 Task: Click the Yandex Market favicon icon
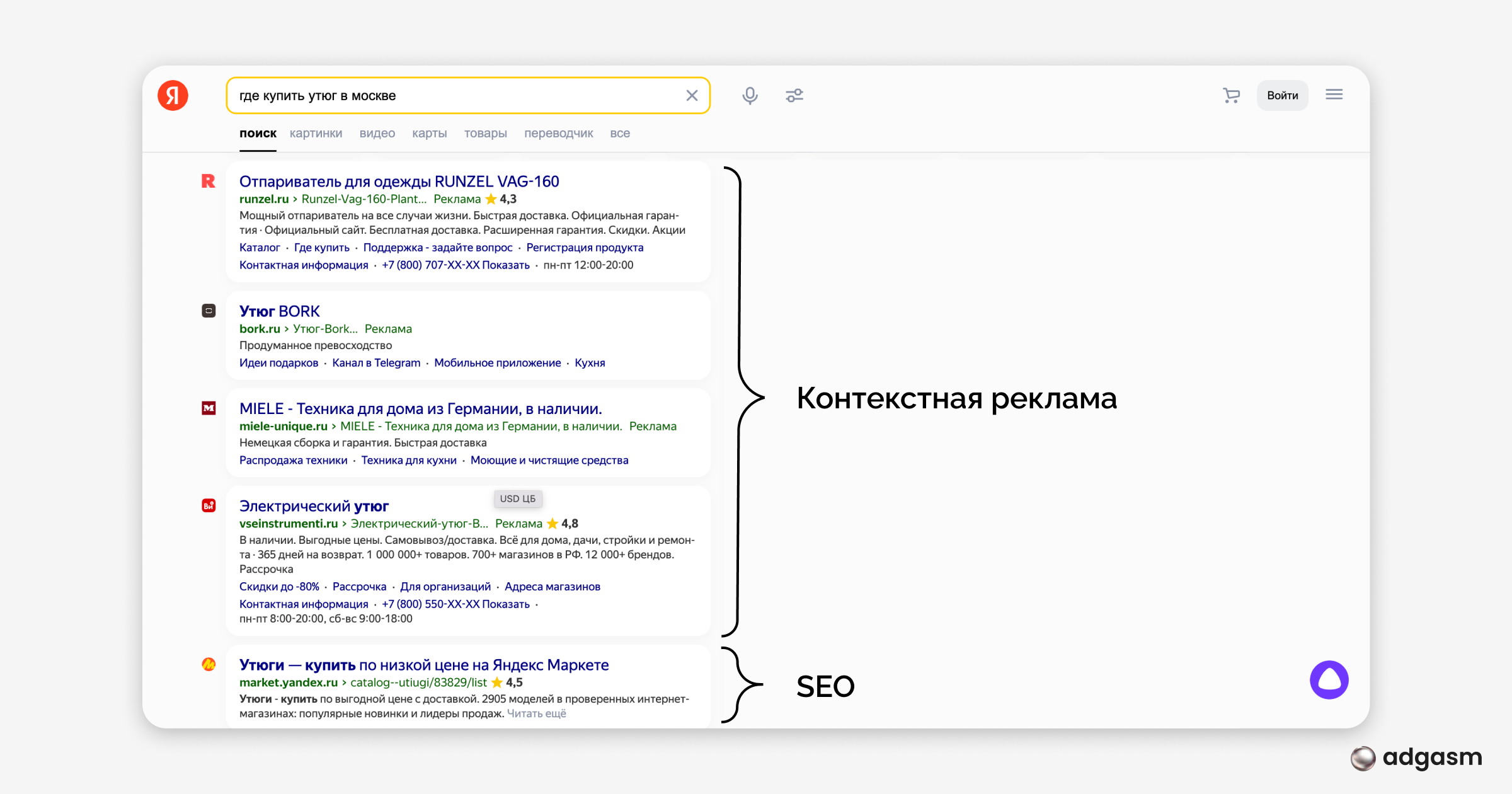(x=209, y=664)
